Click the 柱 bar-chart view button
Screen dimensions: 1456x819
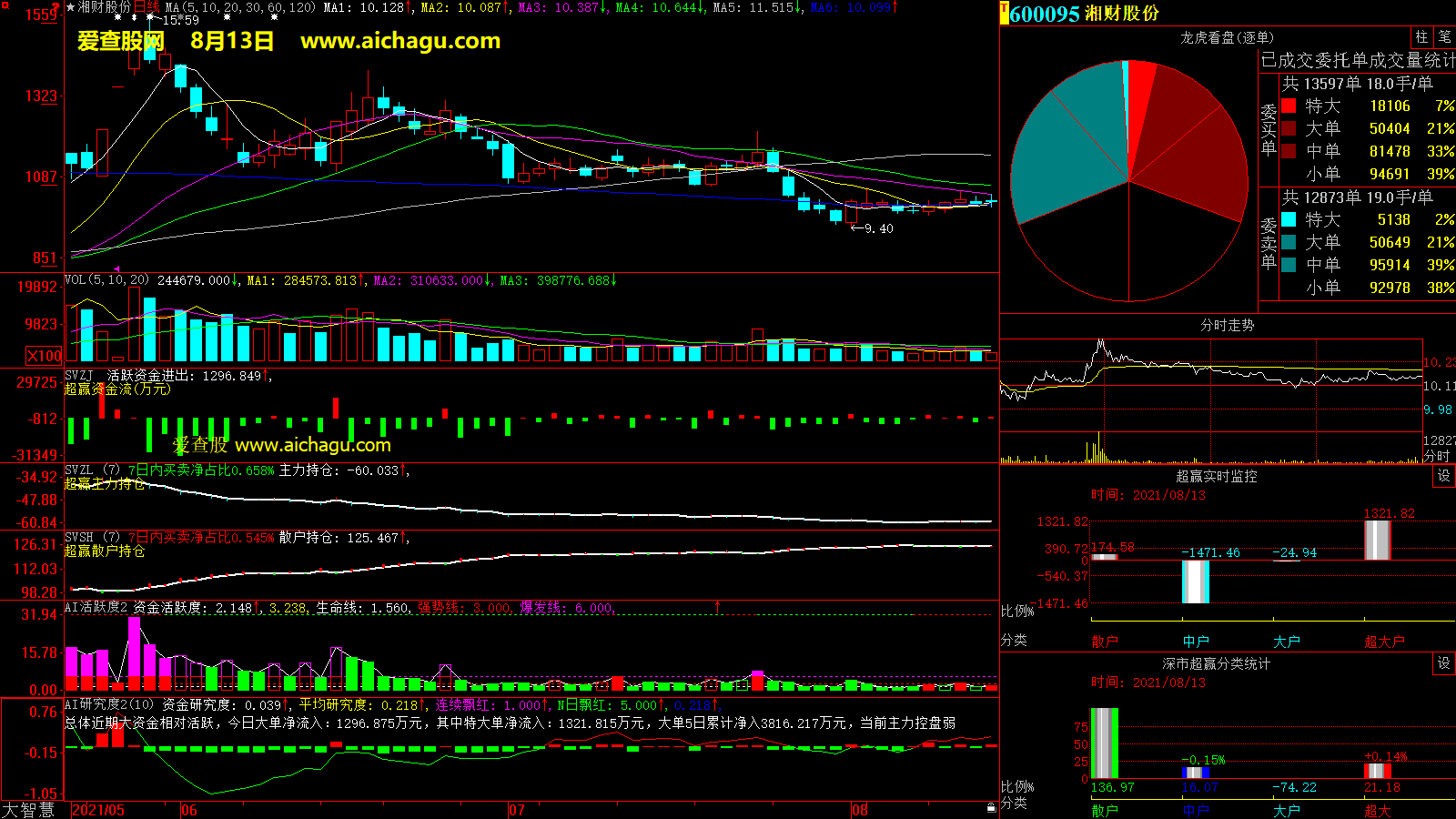pyautogui.click(x=1421, y=37)
